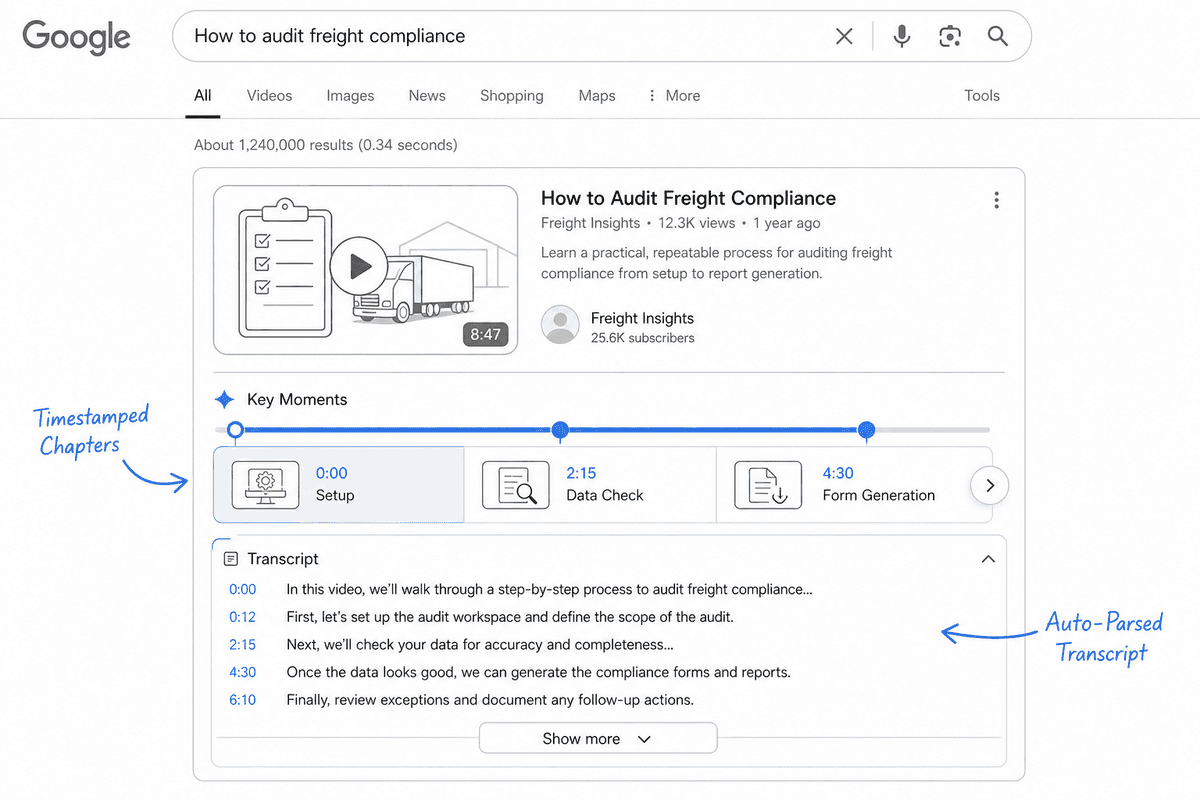Jump to transcript timestamp 0:00

click(x=242, y=590)
